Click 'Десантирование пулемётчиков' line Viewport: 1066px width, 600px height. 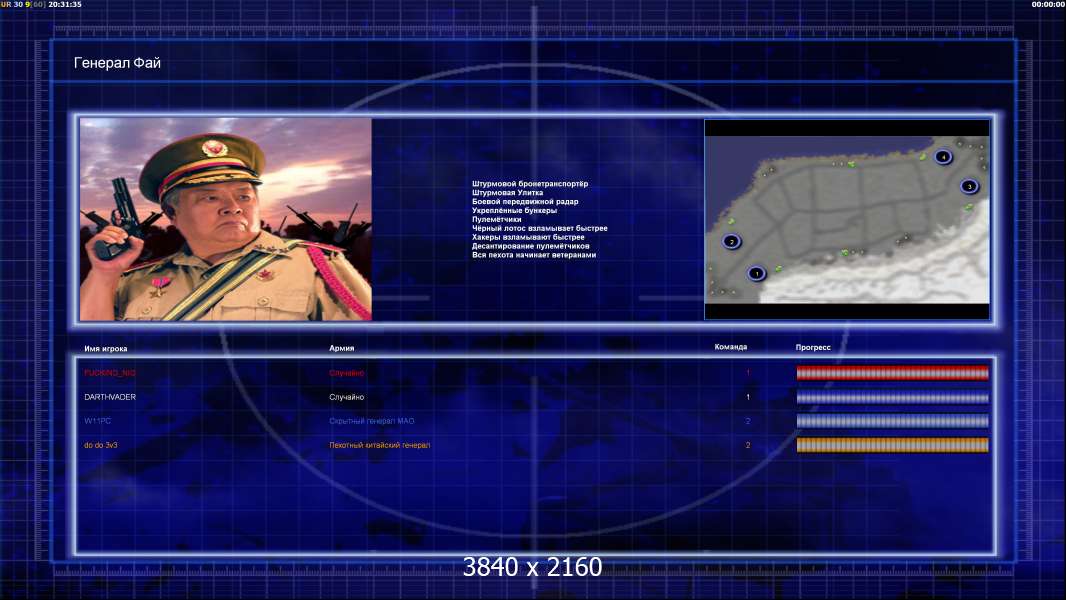pyautogui.click(x=530, y=246)
